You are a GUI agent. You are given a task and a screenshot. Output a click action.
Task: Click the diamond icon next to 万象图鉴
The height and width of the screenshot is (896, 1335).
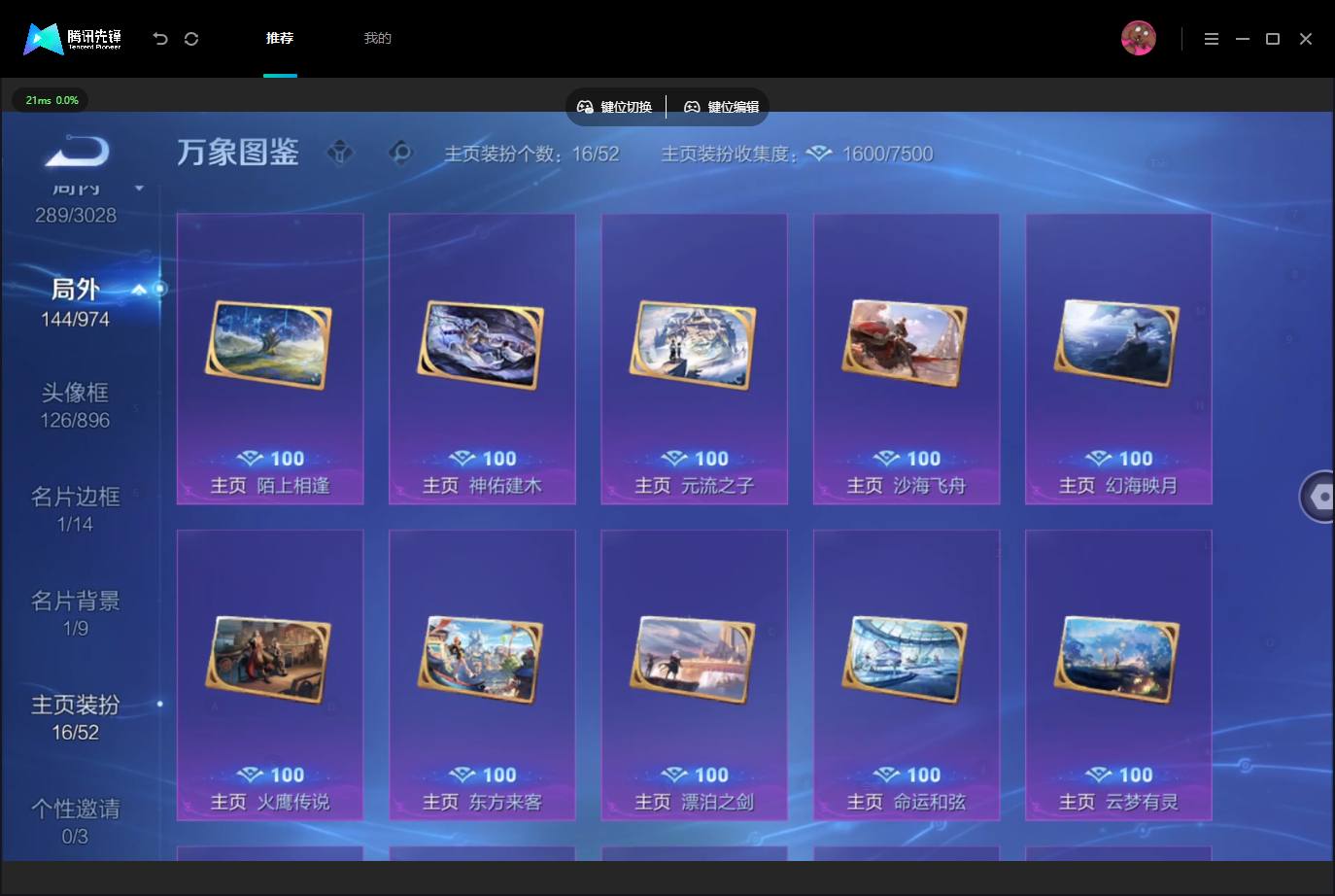340,153
